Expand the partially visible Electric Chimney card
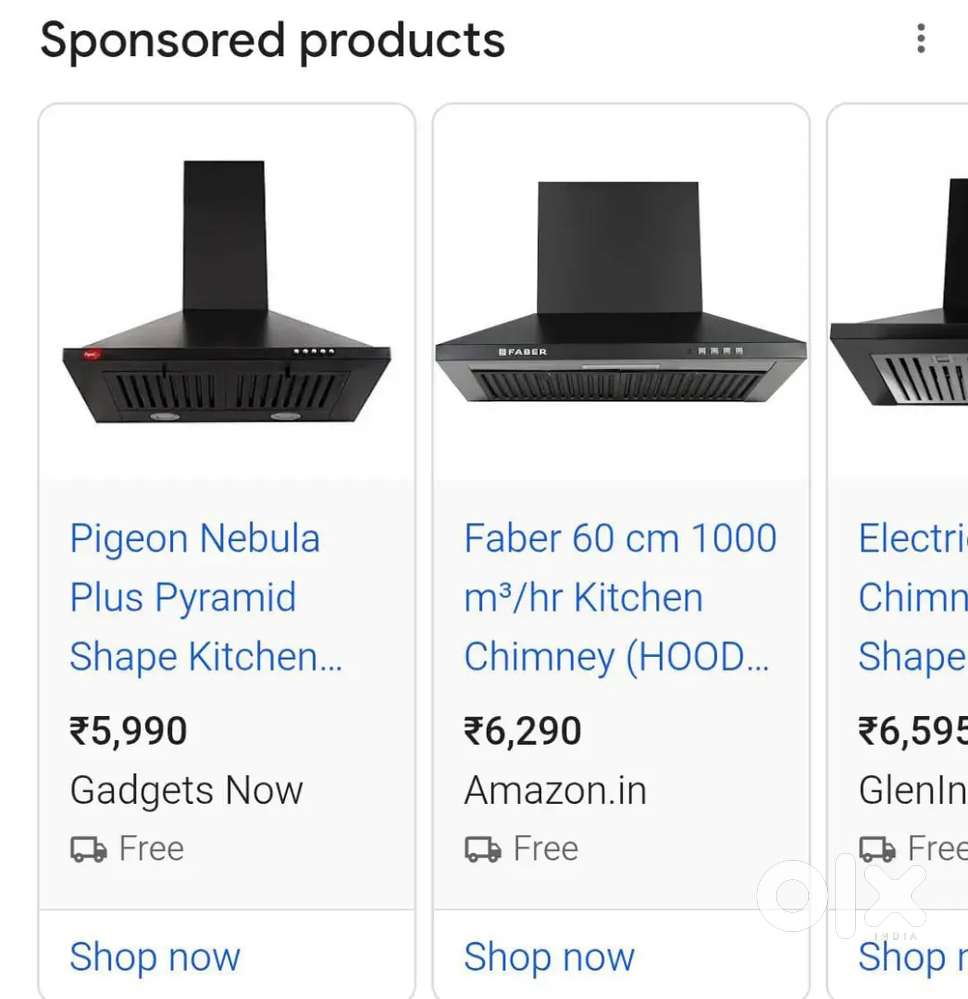Screen dimensions: 968x999 tap(898, 550)
